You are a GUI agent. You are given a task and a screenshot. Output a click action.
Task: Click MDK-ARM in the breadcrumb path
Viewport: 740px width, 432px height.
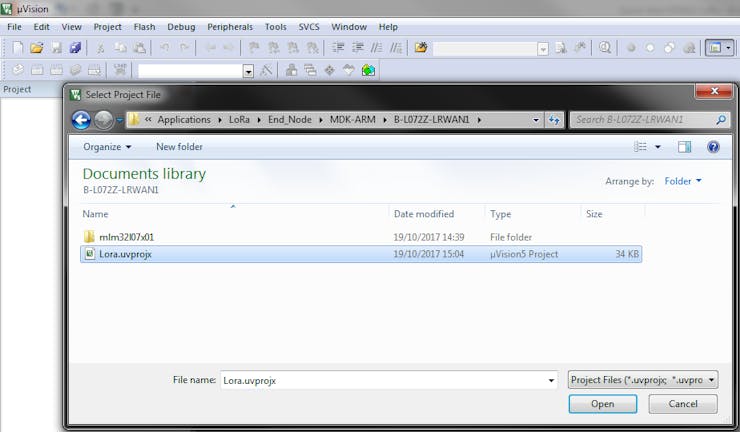[x=353, y=119]
